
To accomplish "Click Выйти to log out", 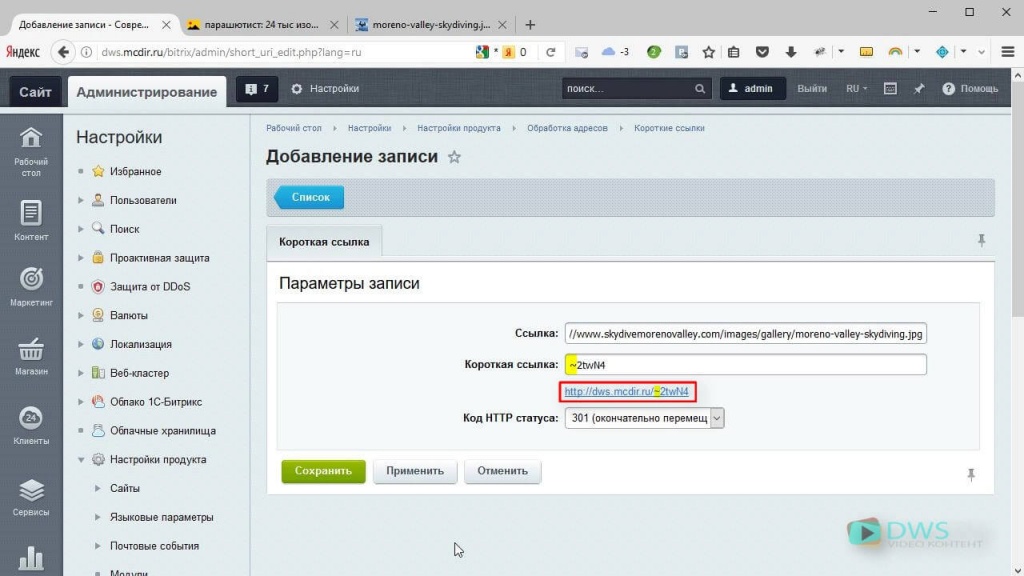I will click(x=812, y=89).
